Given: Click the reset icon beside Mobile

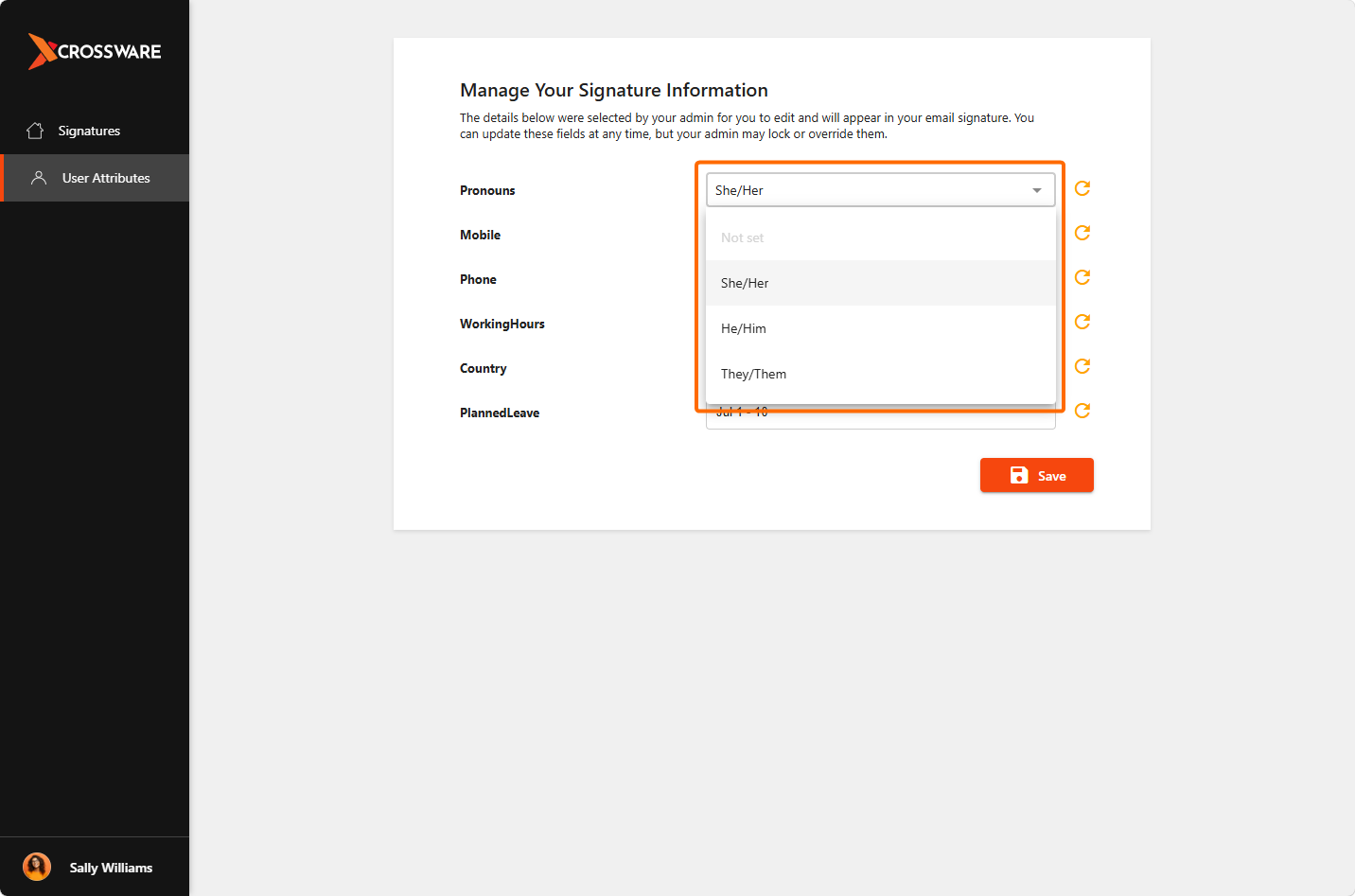Looking at the screenshot, I should coord(1082,233).
